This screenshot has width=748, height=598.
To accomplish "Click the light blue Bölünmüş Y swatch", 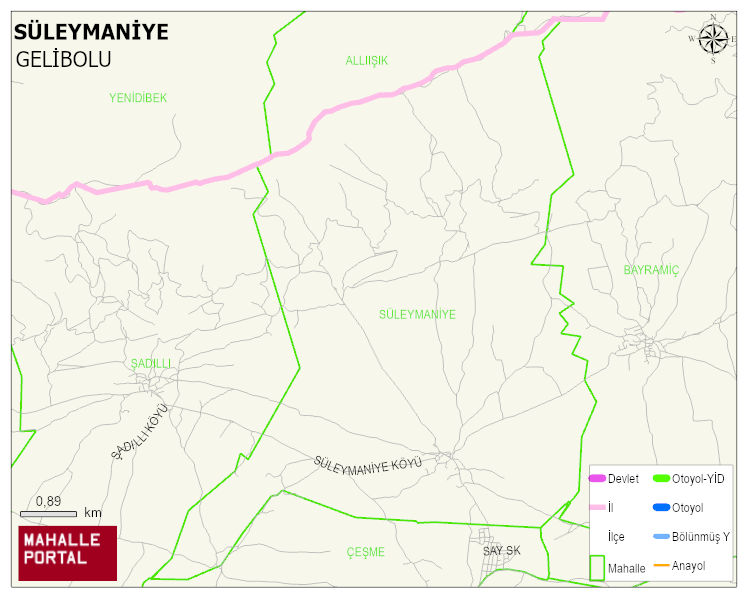I will (x=660, y=537).
